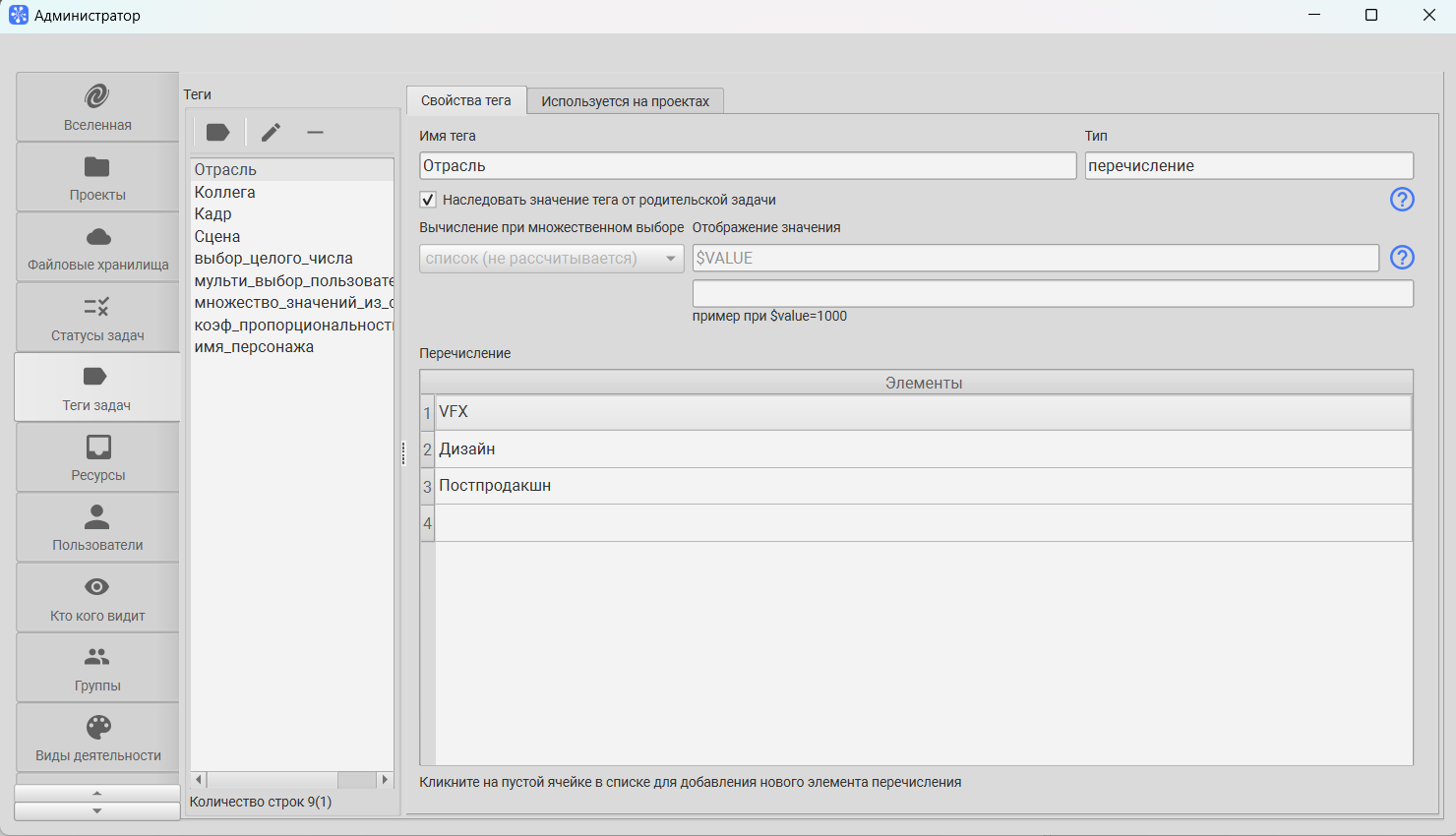Open Файловые хранилища cloud section

coord(97,247)
